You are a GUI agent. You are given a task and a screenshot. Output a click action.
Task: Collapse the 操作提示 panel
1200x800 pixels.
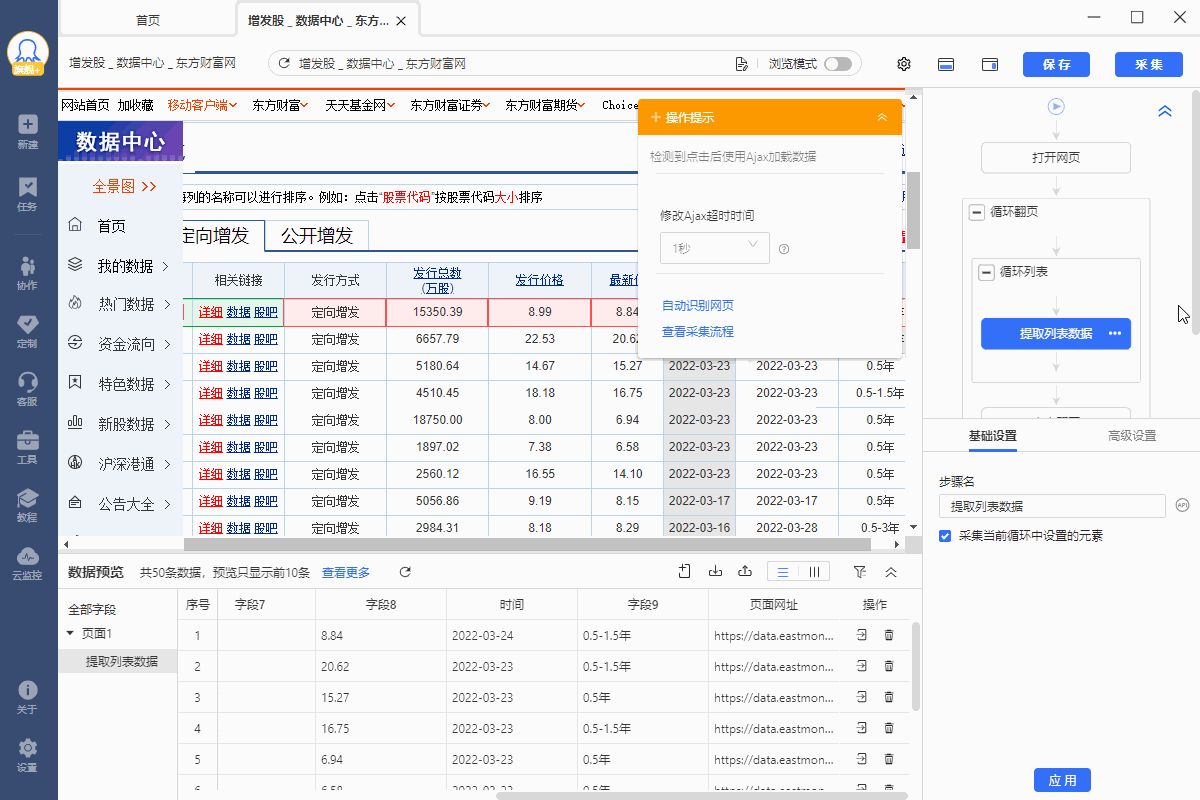[x=882, y=117]
